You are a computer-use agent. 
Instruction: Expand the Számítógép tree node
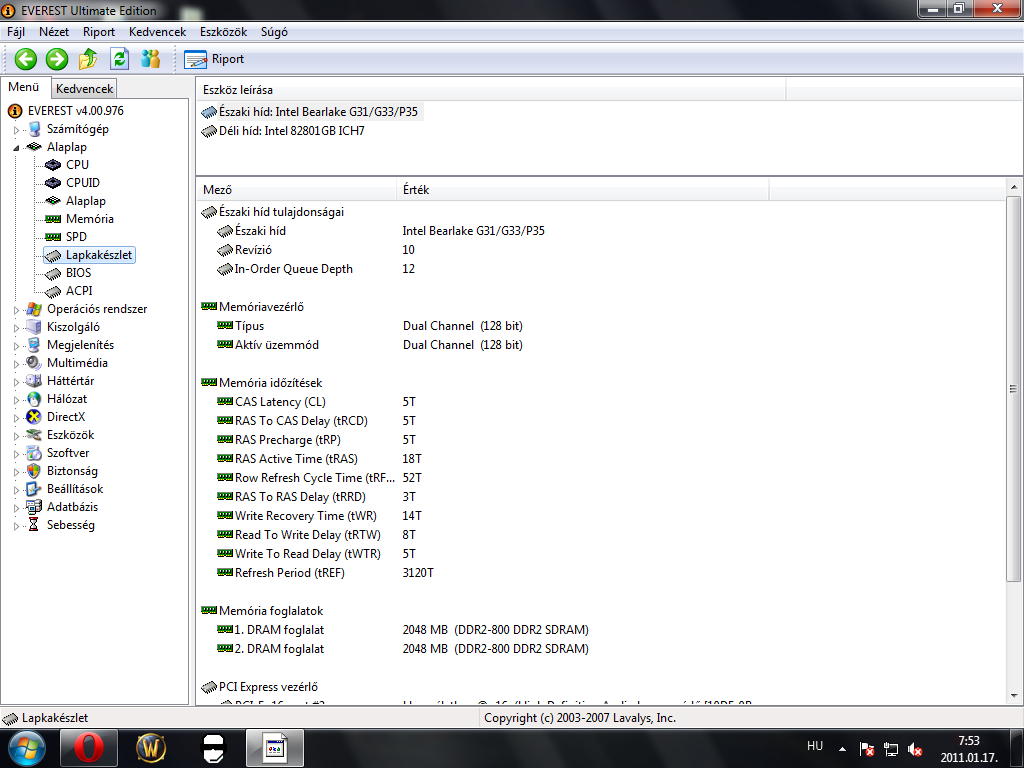pyautogui.click(x=16, y=130)
